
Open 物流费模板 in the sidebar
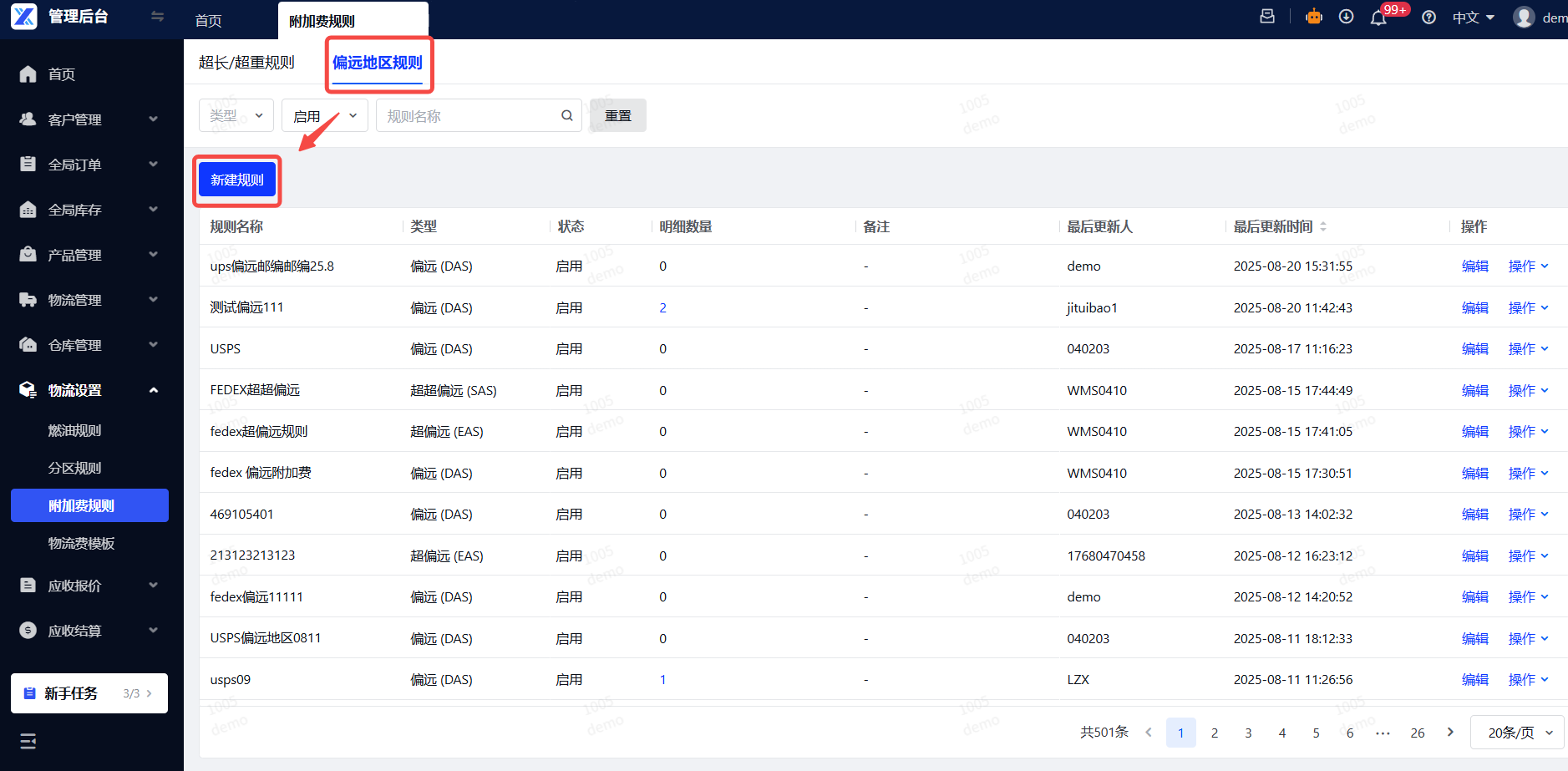tap(81, 544)
